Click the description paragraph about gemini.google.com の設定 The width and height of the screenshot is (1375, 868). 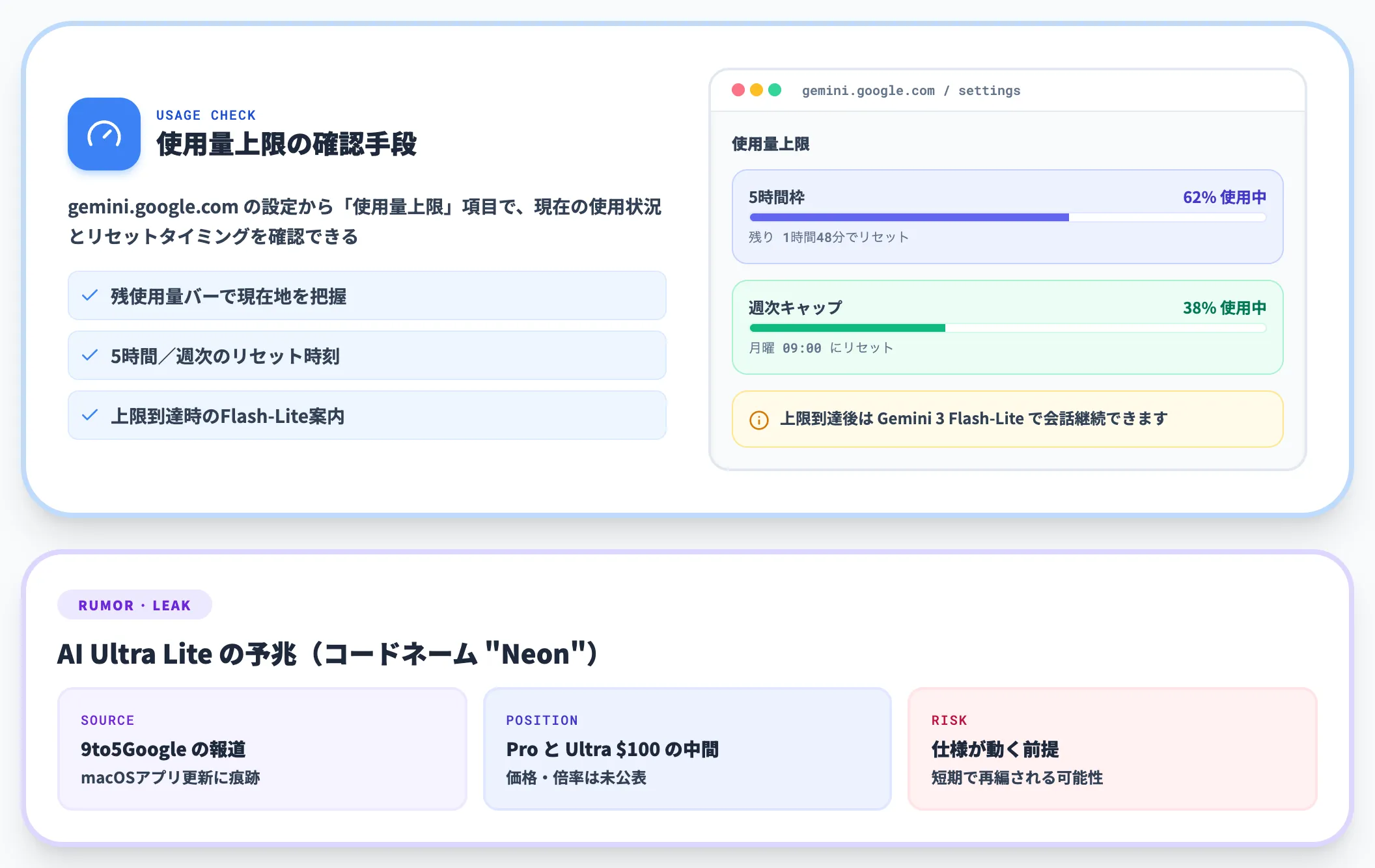coord(365,221)
